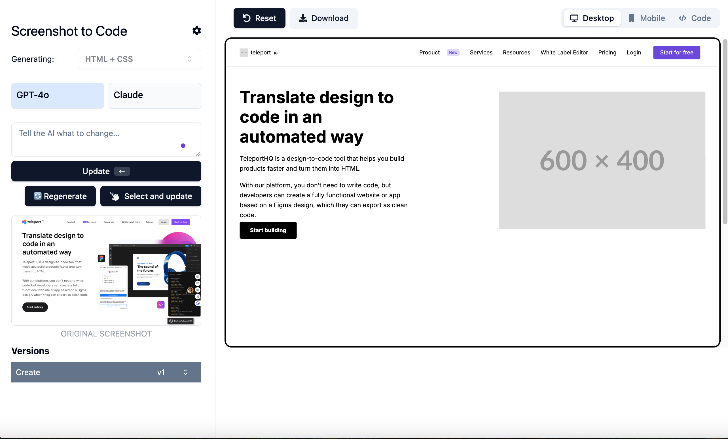Click Login in preview navbar
The image size is (728, 439).
(x=634, y=52)
